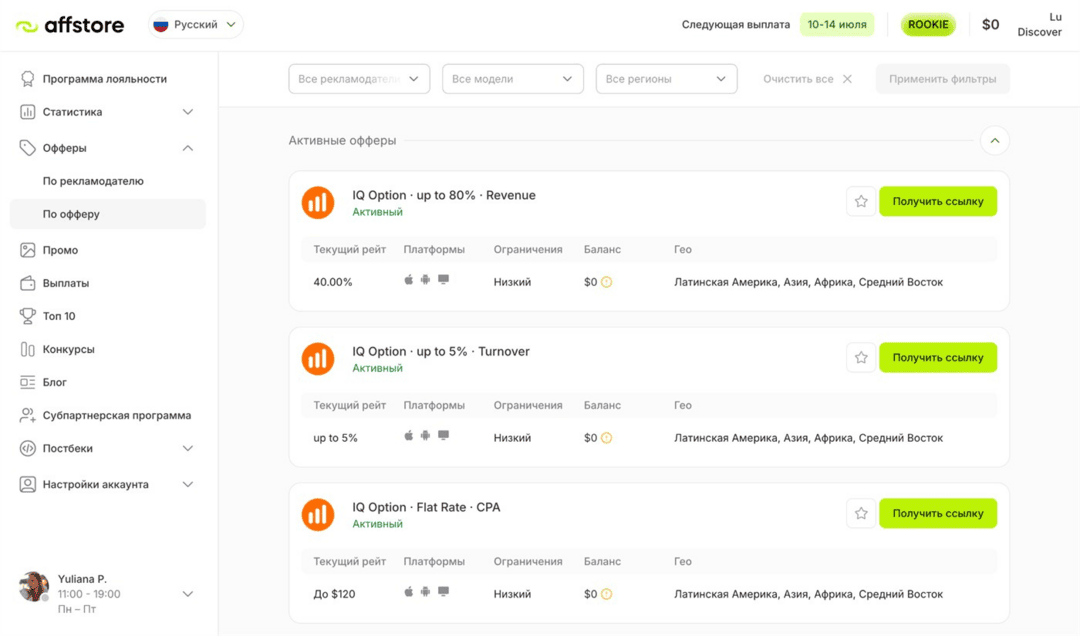This screenshot has height=636, width=1080.
Task: Open Субпартнерская программа page
Action: pyautogui.click(x=117, y=416)
